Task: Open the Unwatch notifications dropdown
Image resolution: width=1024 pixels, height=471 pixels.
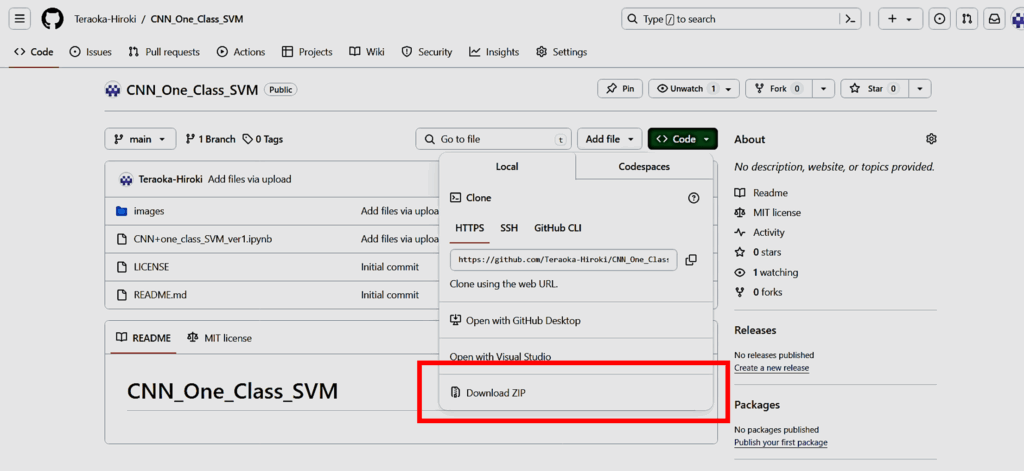Action: pyautogui.click(x=694, y=89)
